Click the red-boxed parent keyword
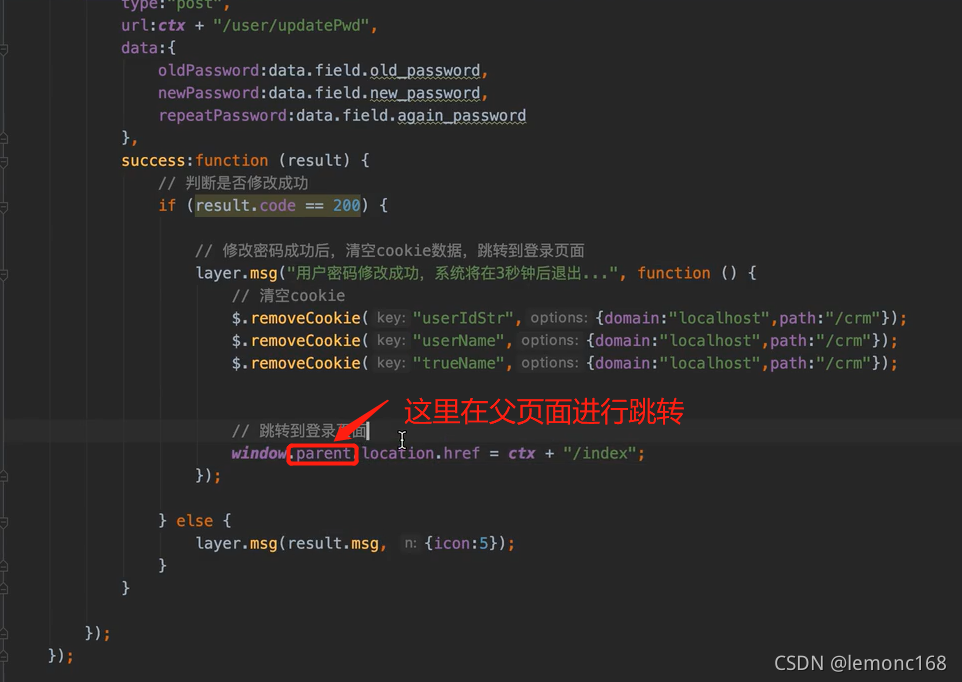 (323, 453)
